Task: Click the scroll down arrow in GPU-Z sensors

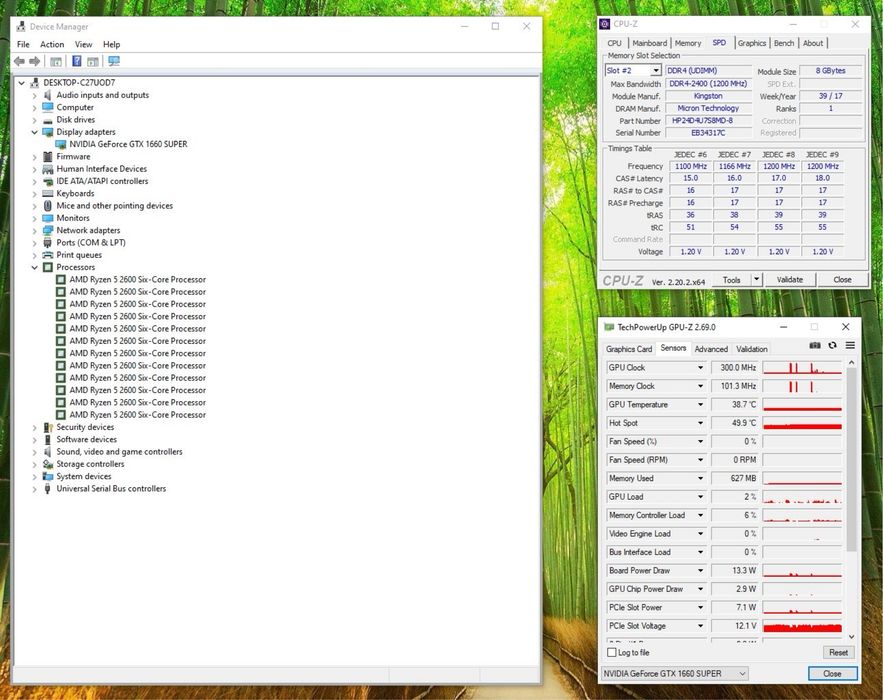Action: (x=851, y=637)
